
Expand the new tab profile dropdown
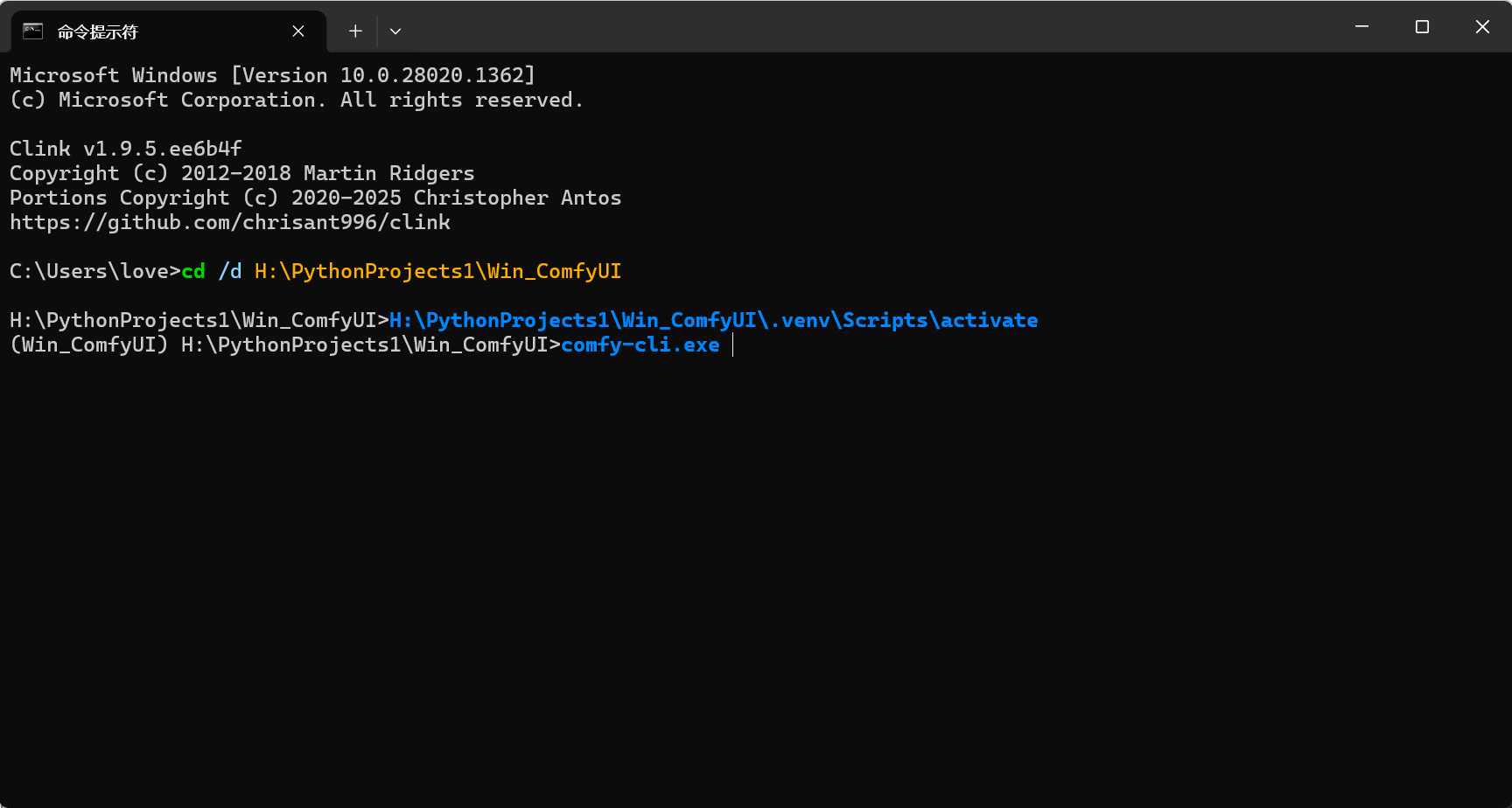(395, 31)
